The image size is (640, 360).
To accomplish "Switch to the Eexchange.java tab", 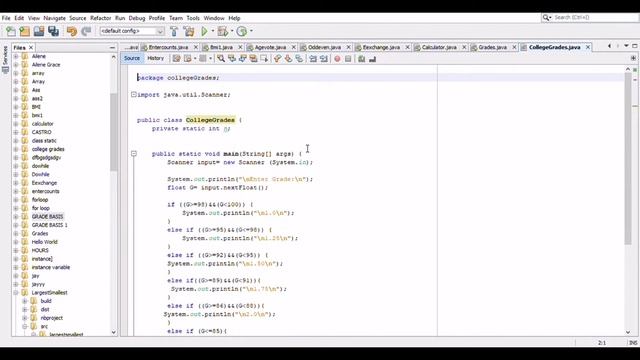I will coord(381,47).
